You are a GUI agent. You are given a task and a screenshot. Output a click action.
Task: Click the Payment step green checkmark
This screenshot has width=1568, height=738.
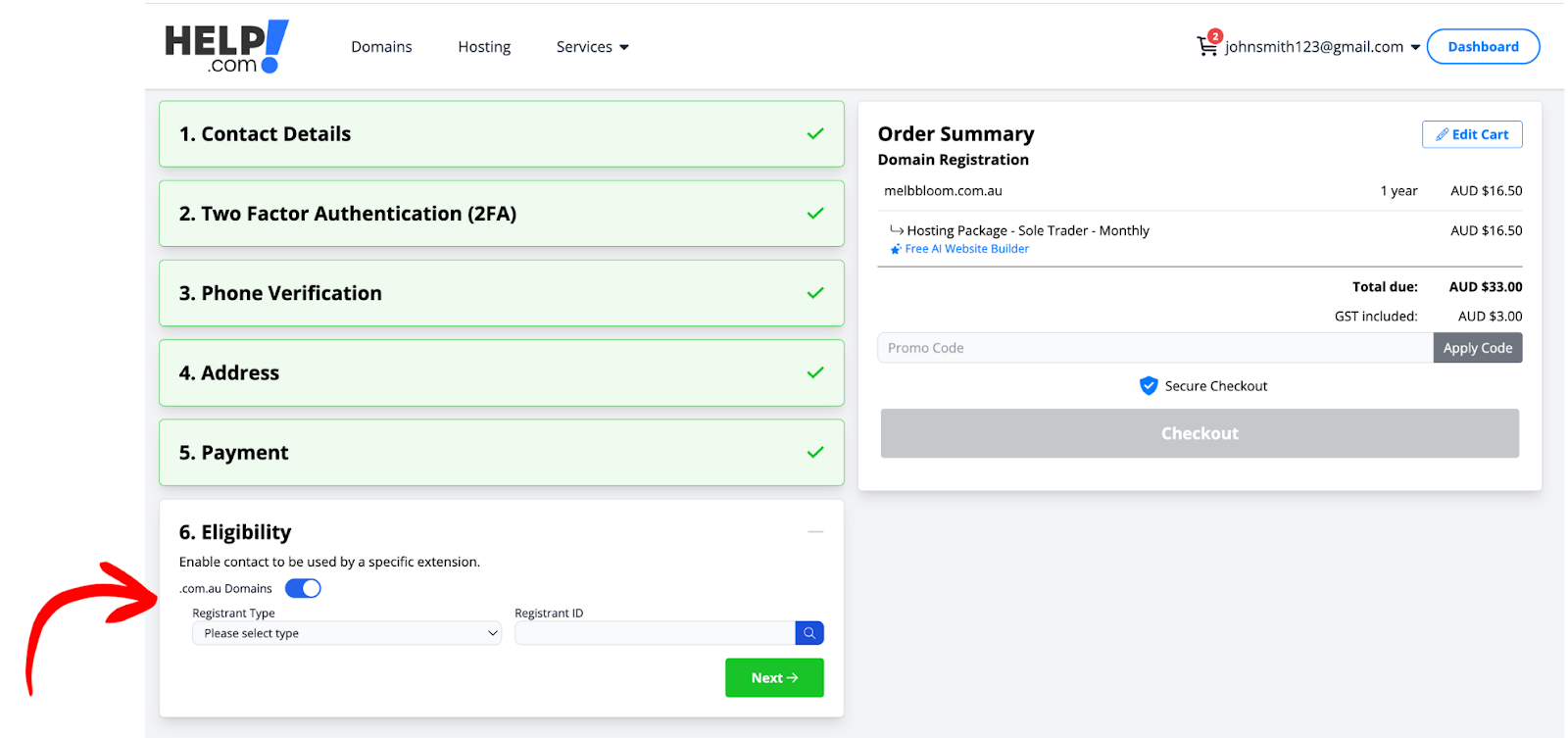coord(814,453)
